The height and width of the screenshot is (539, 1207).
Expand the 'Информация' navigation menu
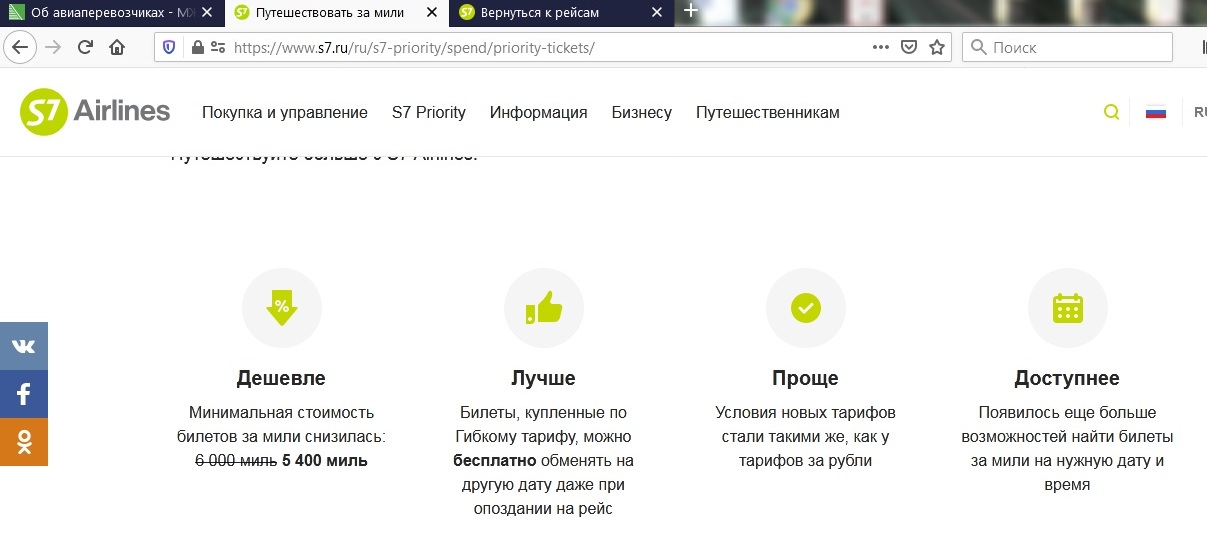click(x=538, y=112)
